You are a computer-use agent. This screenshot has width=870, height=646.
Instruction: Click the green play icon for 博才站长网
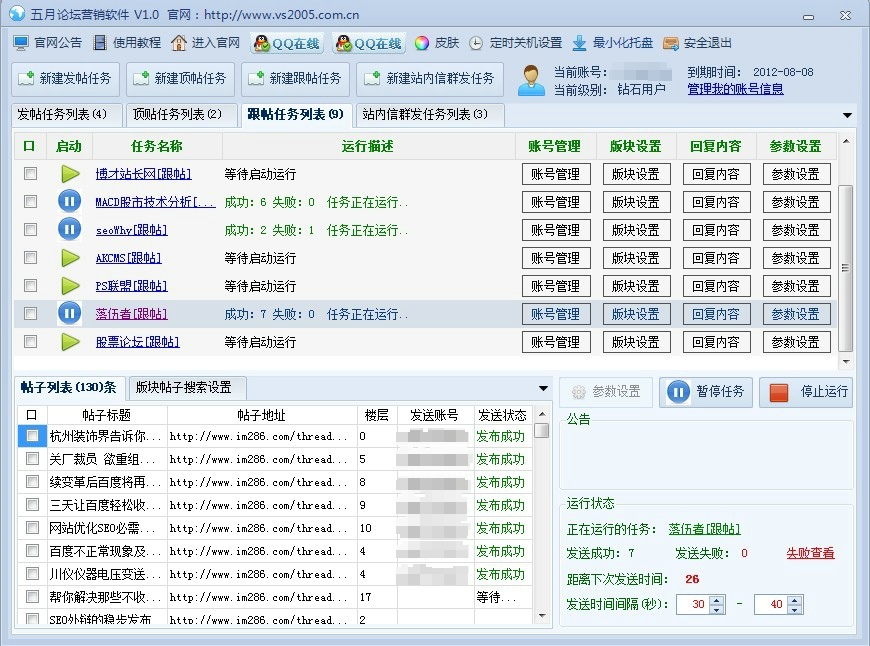tap(69, 174)
